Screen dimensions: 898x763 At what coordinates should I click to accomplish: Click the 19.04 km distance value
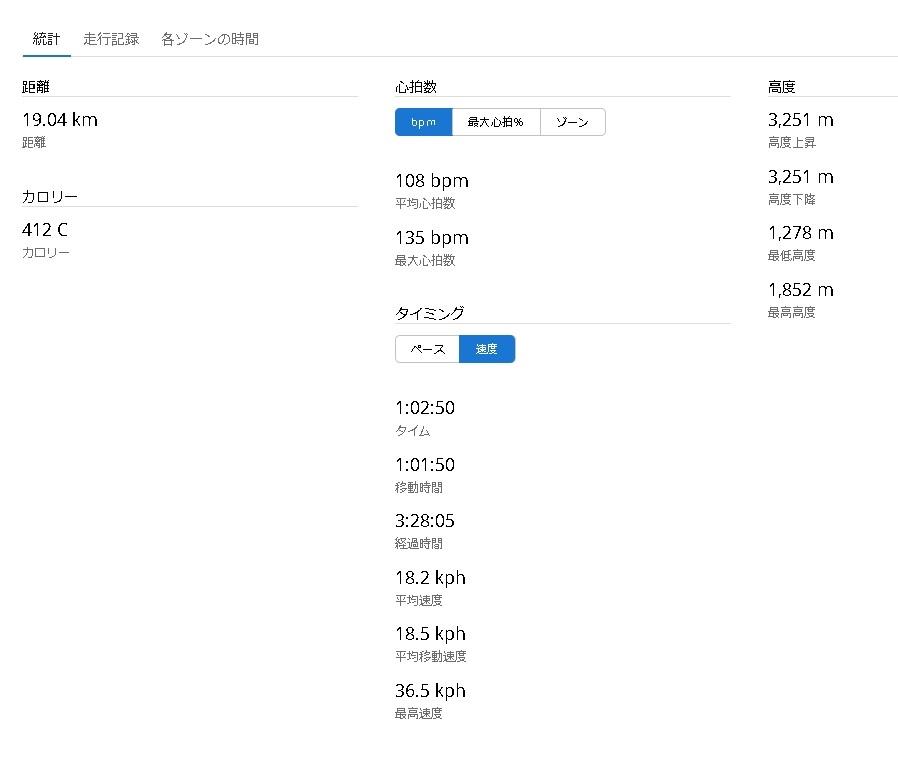click(x=60, y=120)
